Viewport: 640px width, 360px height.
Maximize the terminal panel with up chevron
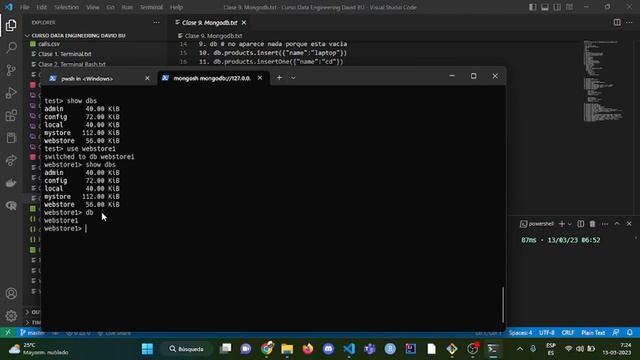[x=617, y=224]
